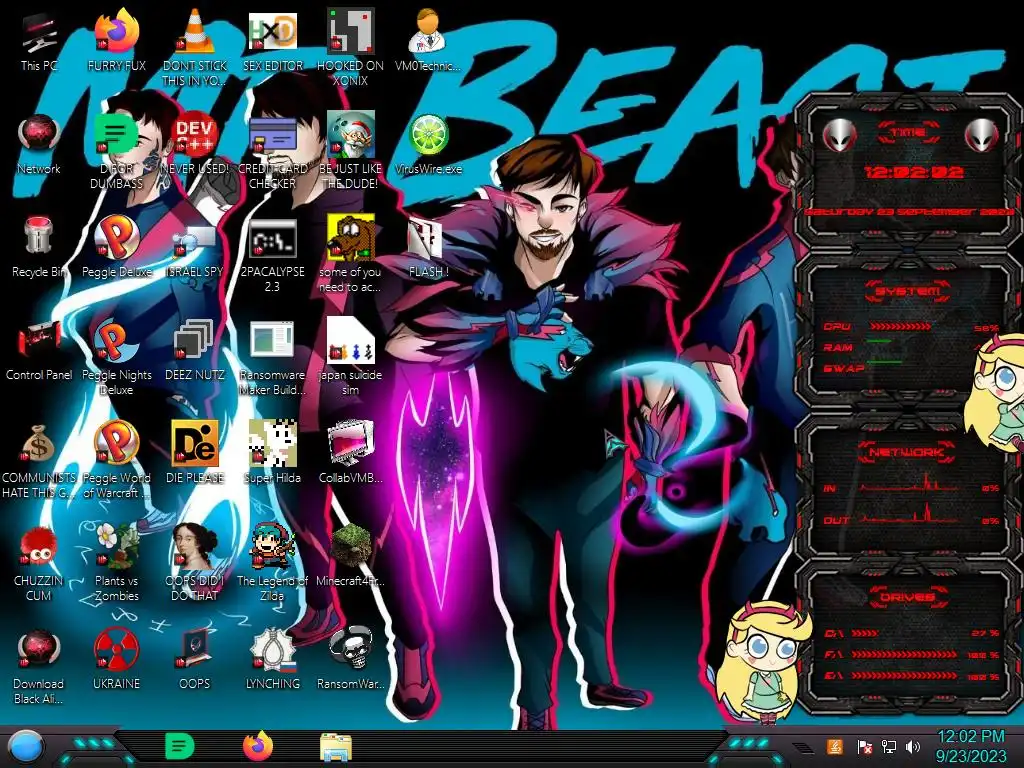Open network status in system tray
This screenshot has height=768, width=1024.
click(888, 746)
